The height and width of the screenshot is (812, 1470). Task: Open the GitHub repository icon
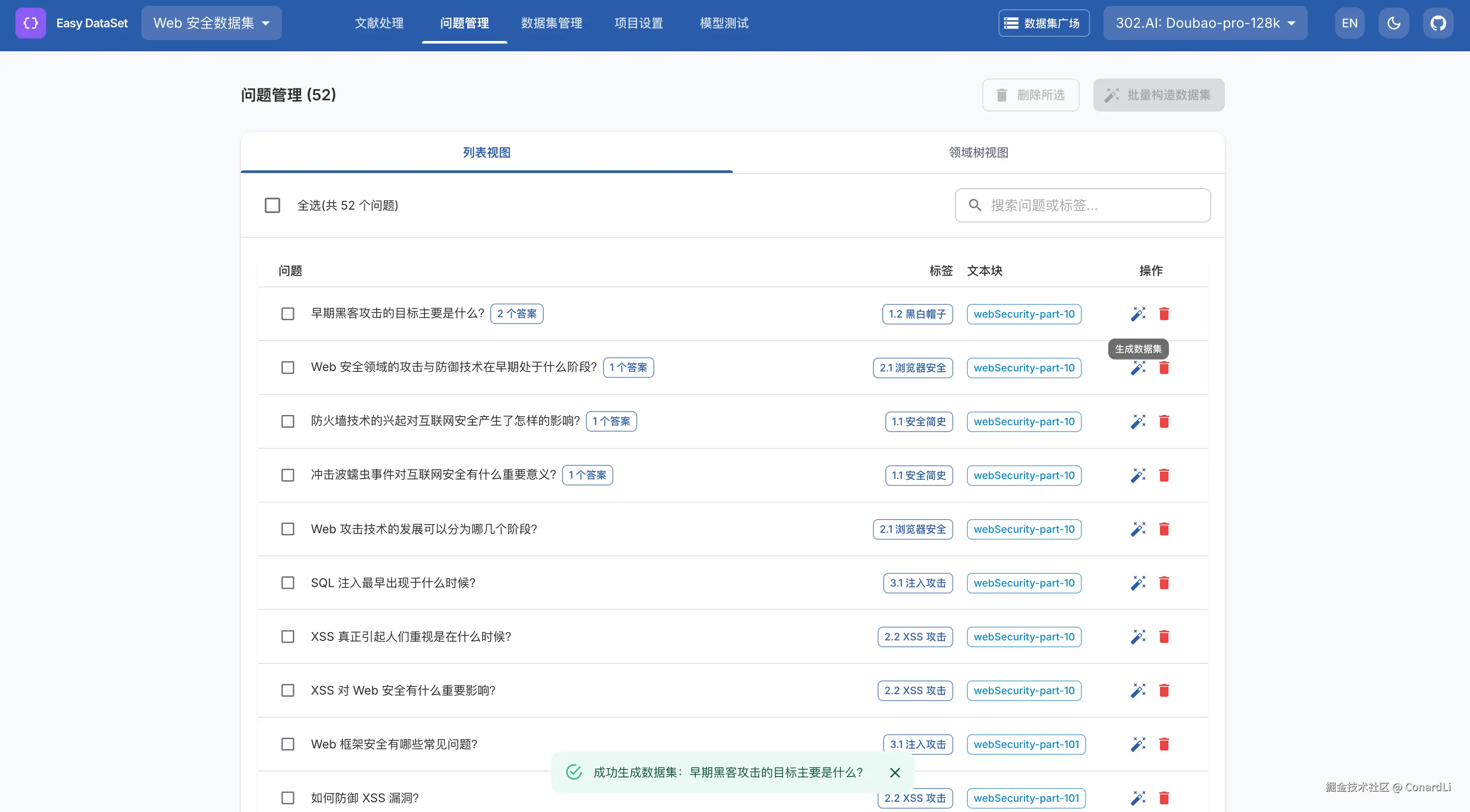[x=1438, y=23]
